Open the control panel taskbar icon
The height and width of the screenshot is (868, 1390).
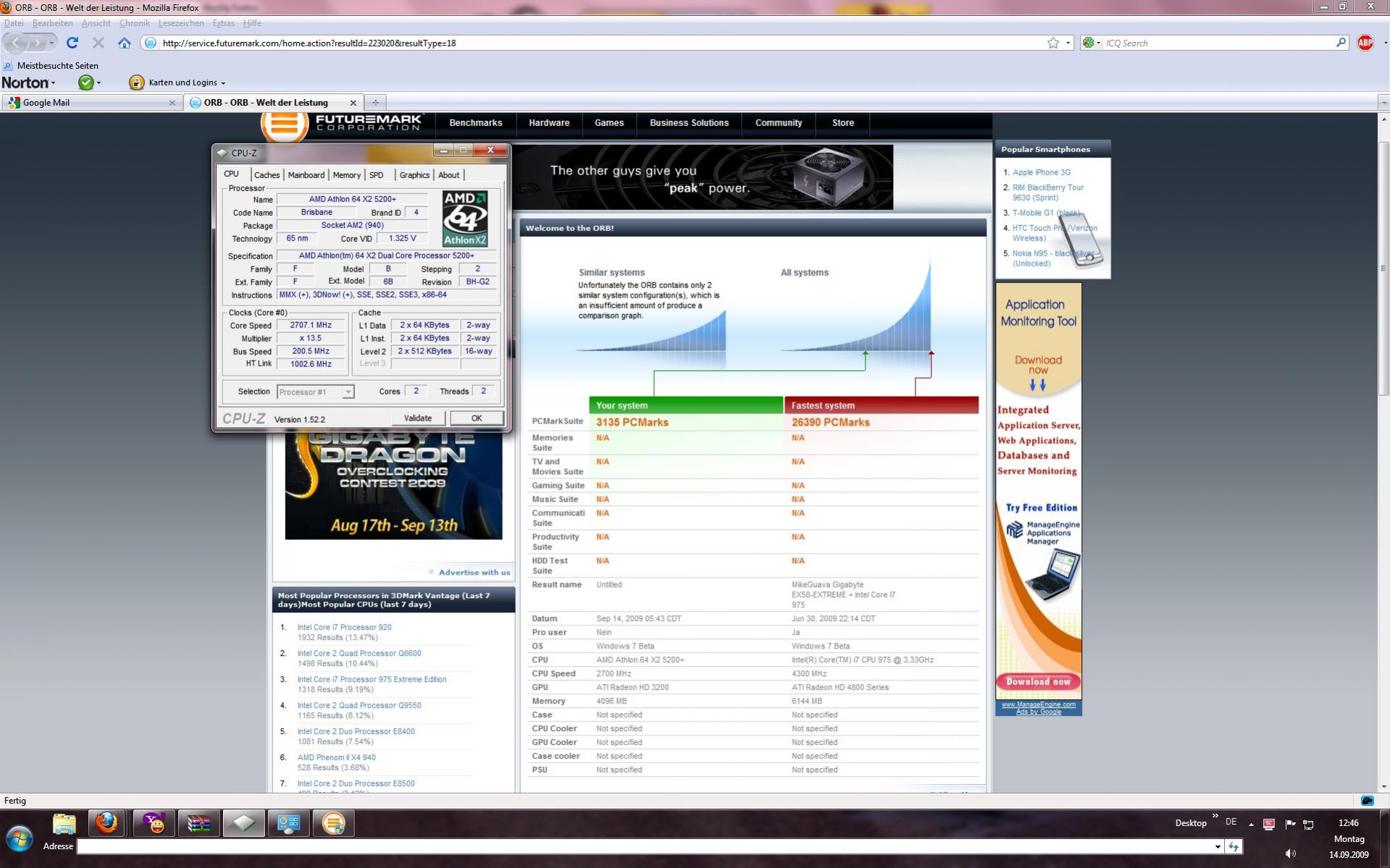click(288, 823)
